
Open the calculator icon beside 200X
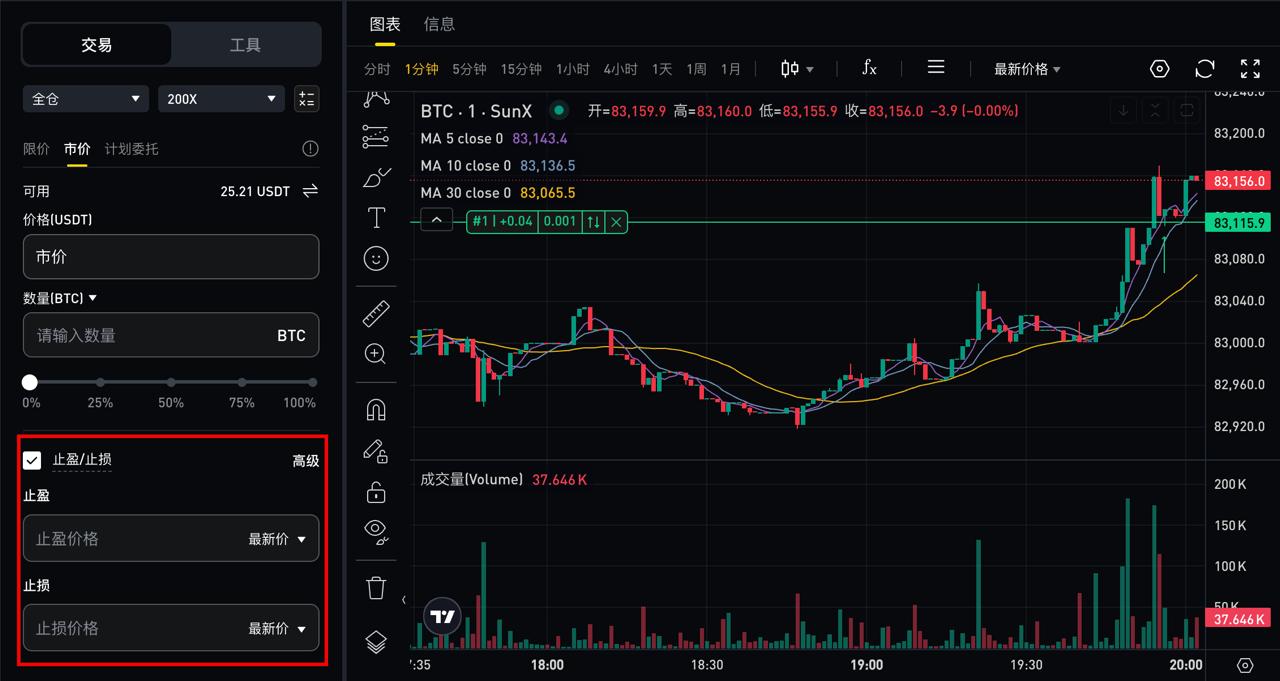coord(307,98)
